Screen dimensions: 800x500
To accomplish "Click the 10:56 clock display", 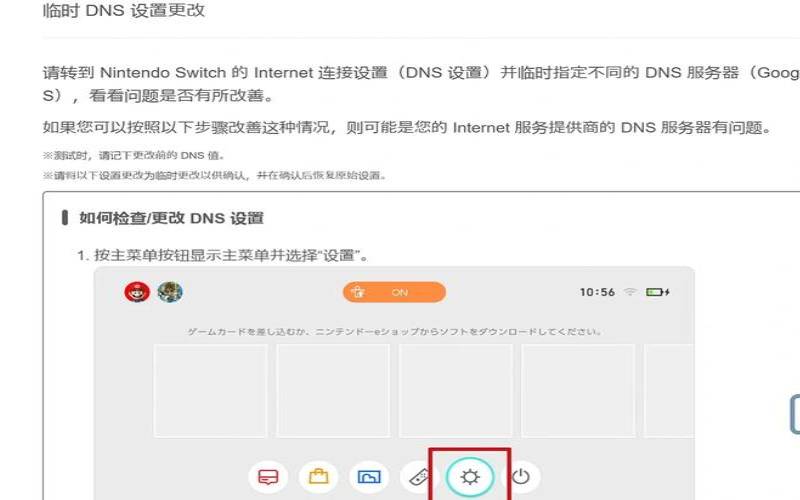I will 597,292.
